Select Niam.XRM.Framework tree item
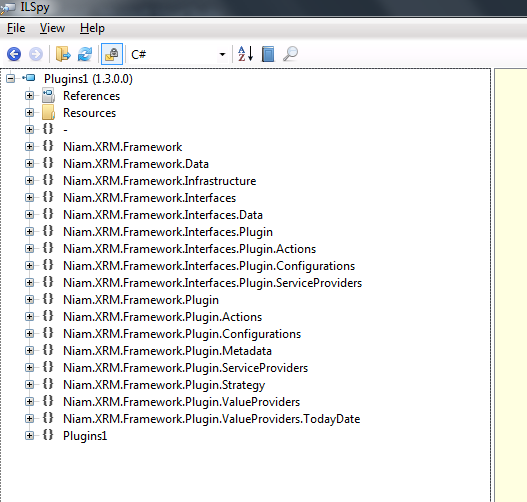This screenshot has height=502, width=527. point(123,147)
